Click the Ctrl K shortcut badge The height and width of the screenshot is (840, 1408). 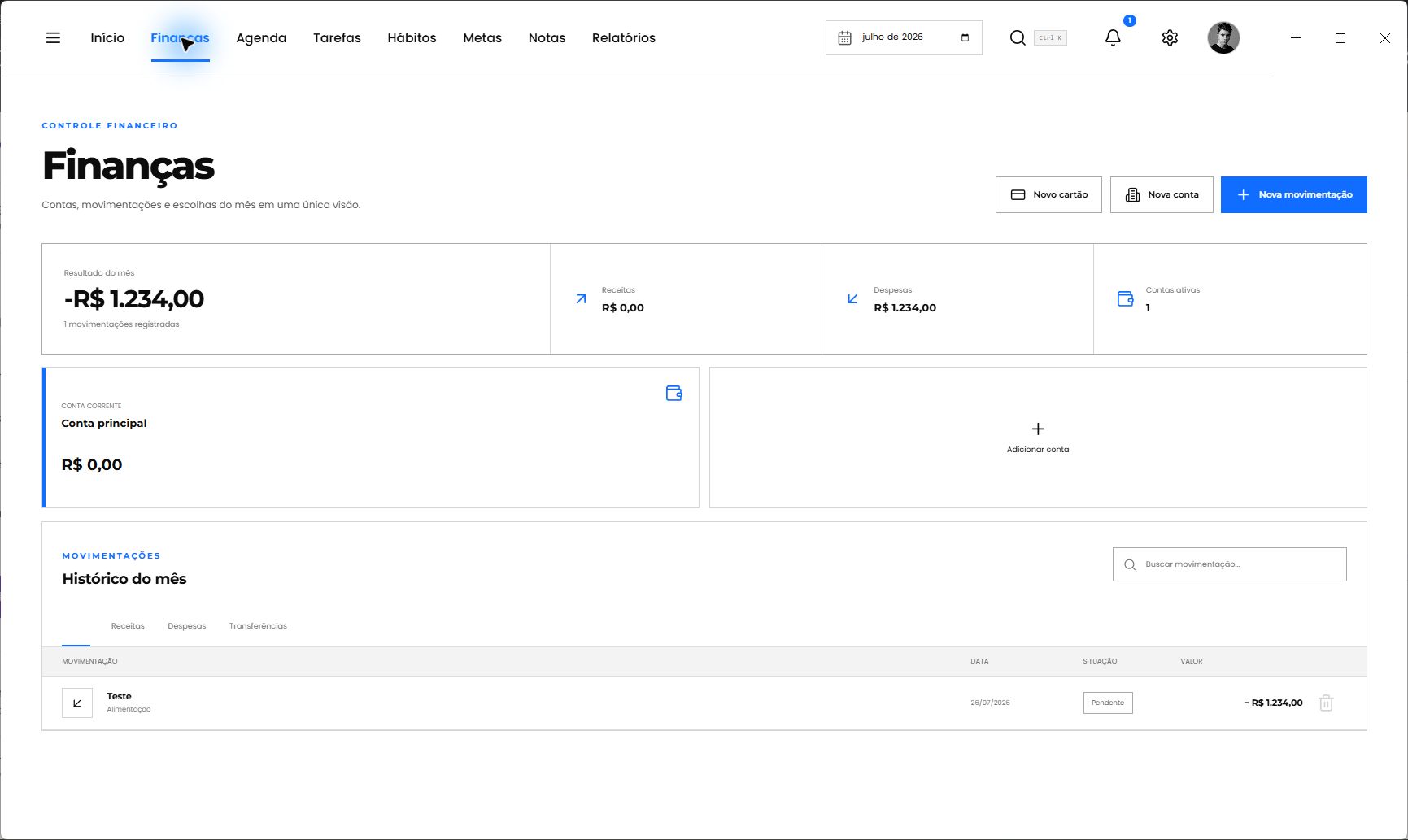pos(1050,37)
